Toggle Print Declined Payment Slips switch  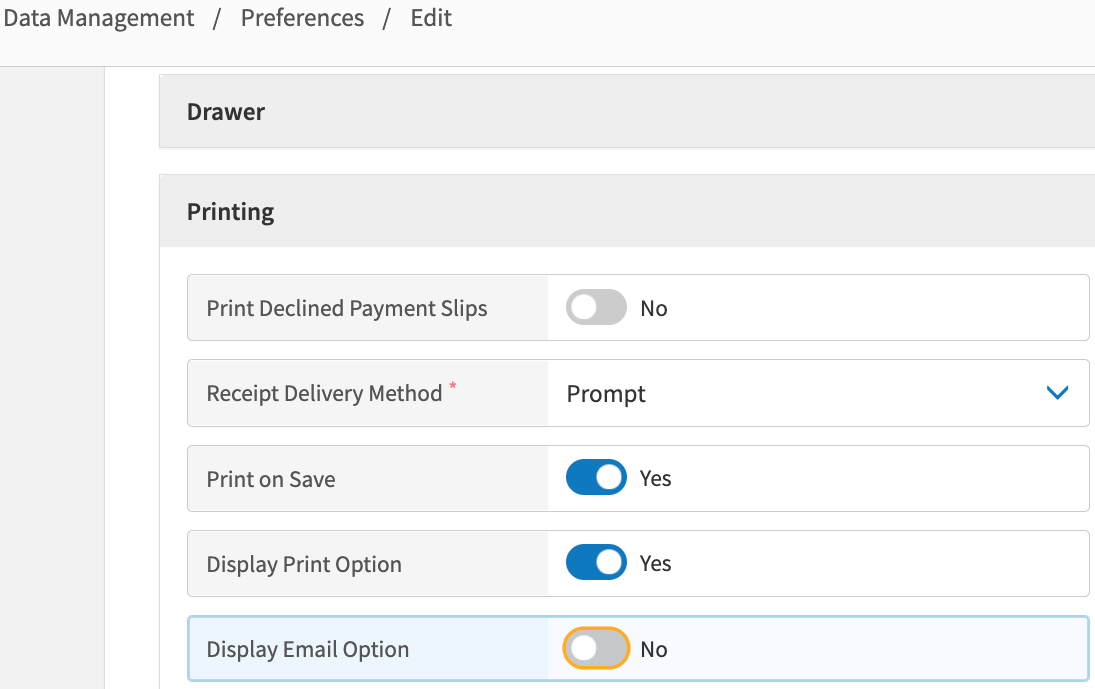pyautogui.click(x=596, y=308)
